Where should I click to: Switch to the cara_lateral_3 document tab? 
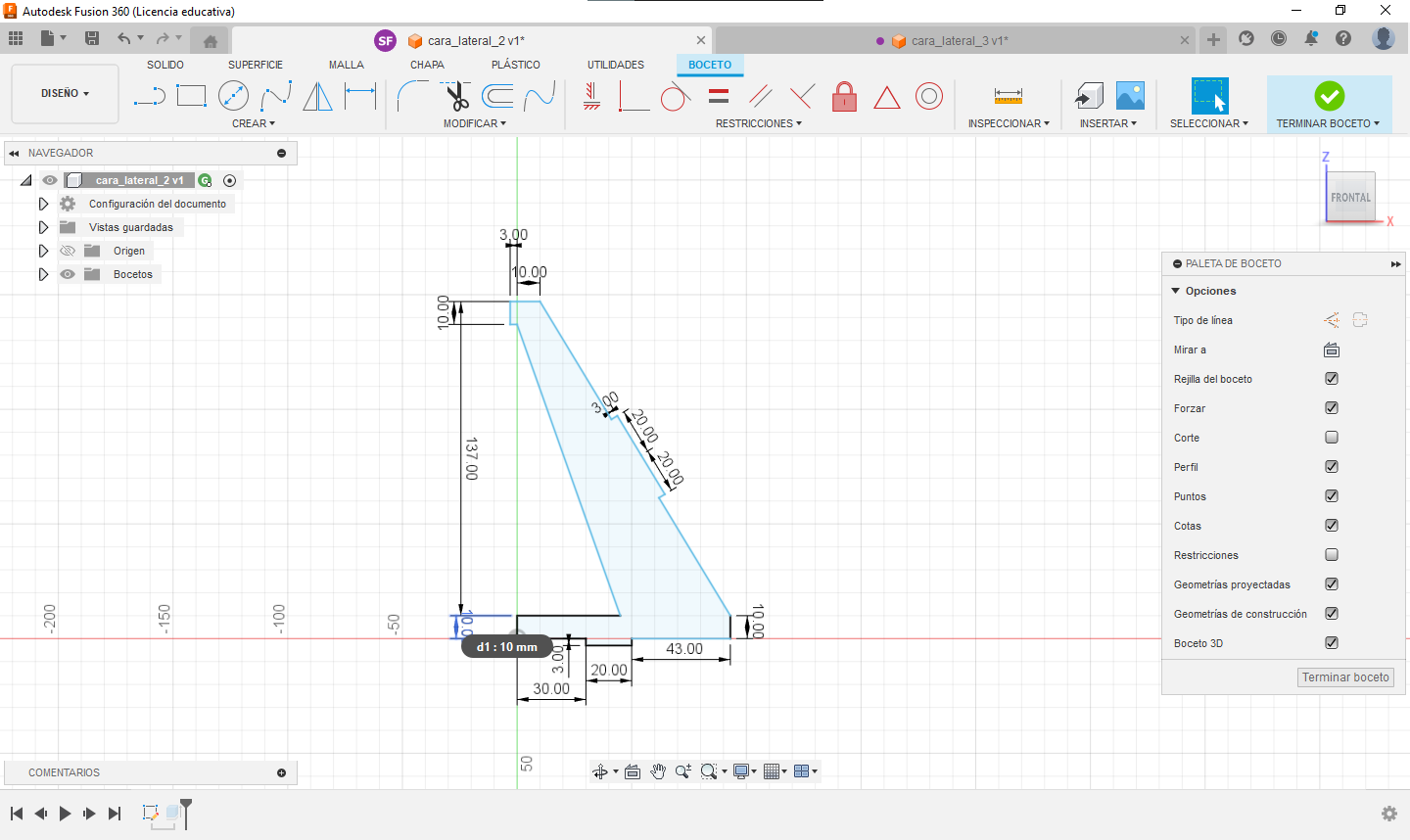tap(958, 41)
